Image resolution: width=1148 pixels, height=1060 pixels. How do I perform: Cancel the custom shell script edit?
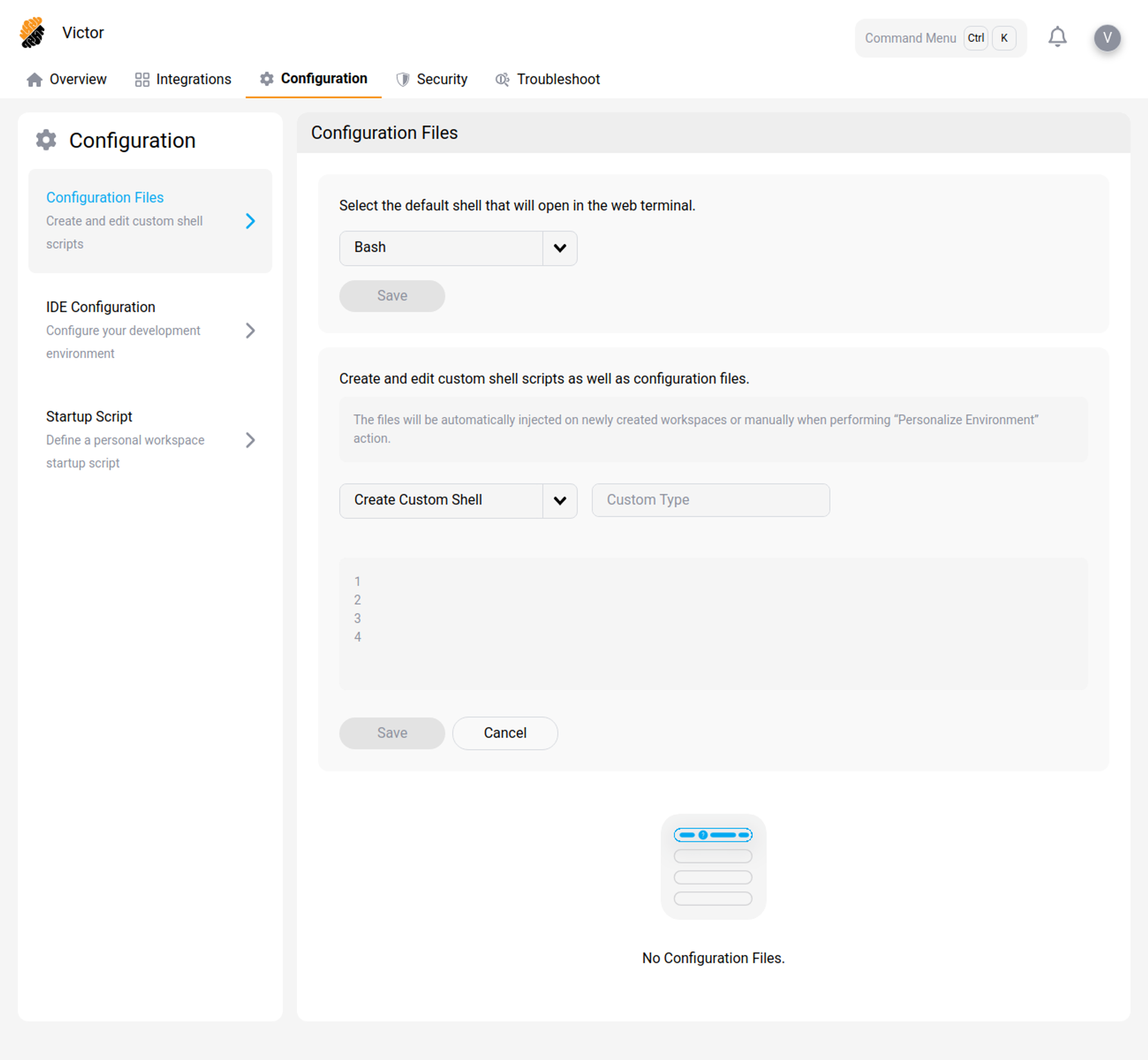coord(505,733)
